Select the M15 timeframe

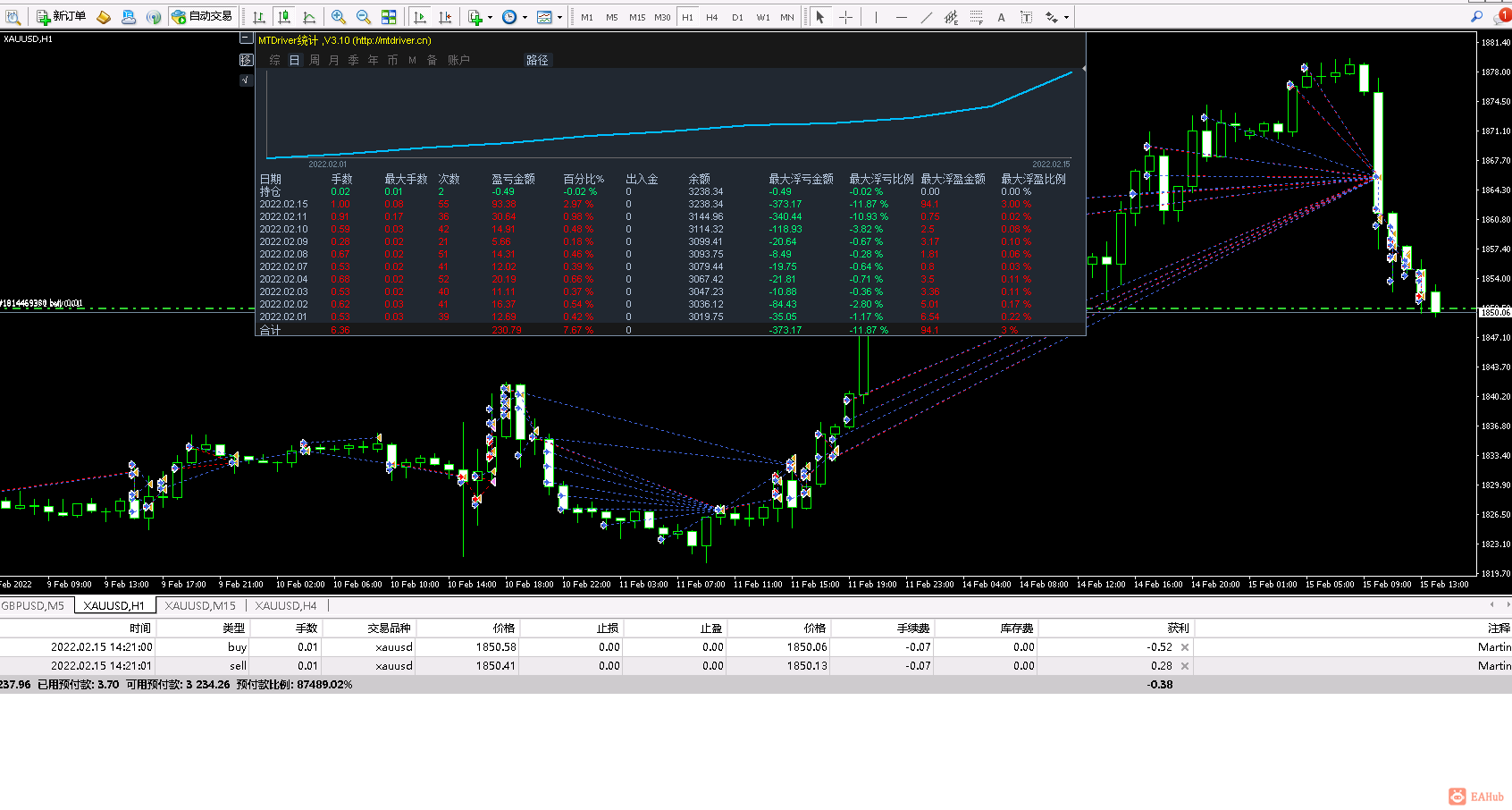point(637,17)
